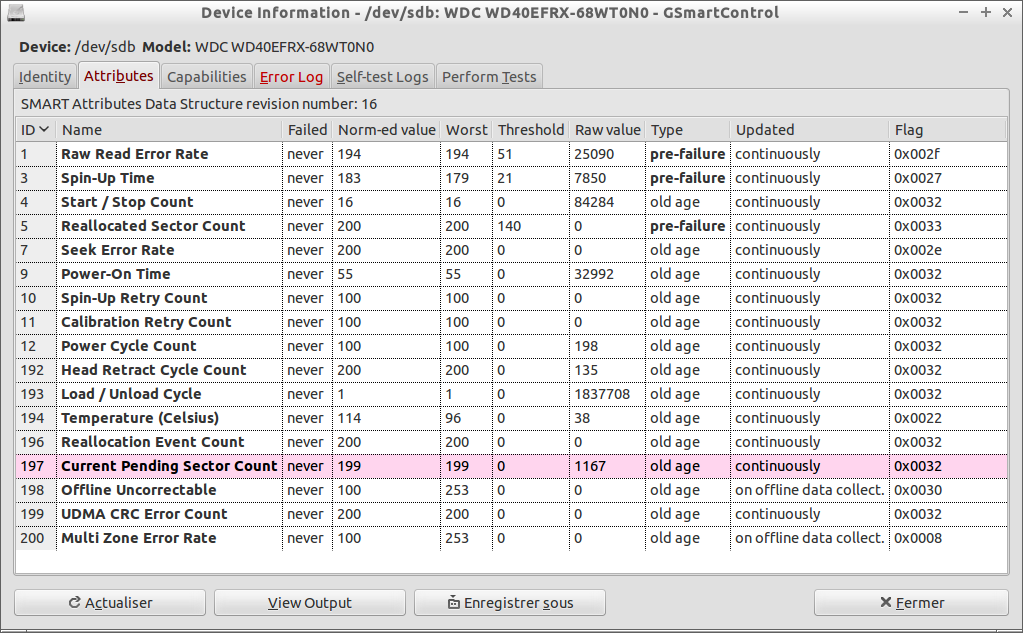
Task: Click the Model: WDC WD40EFRX-68WT0N0 label
Action: tap(258, 47)
